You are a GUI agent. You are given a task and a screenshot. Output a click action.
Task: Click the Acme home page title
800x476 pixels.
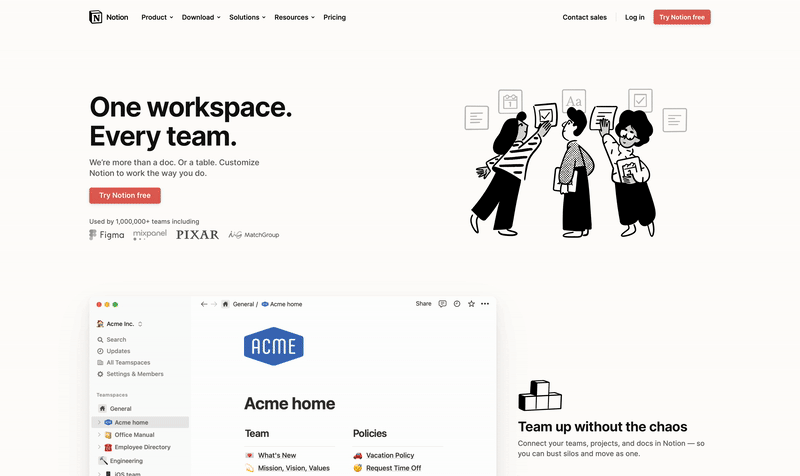289,404
